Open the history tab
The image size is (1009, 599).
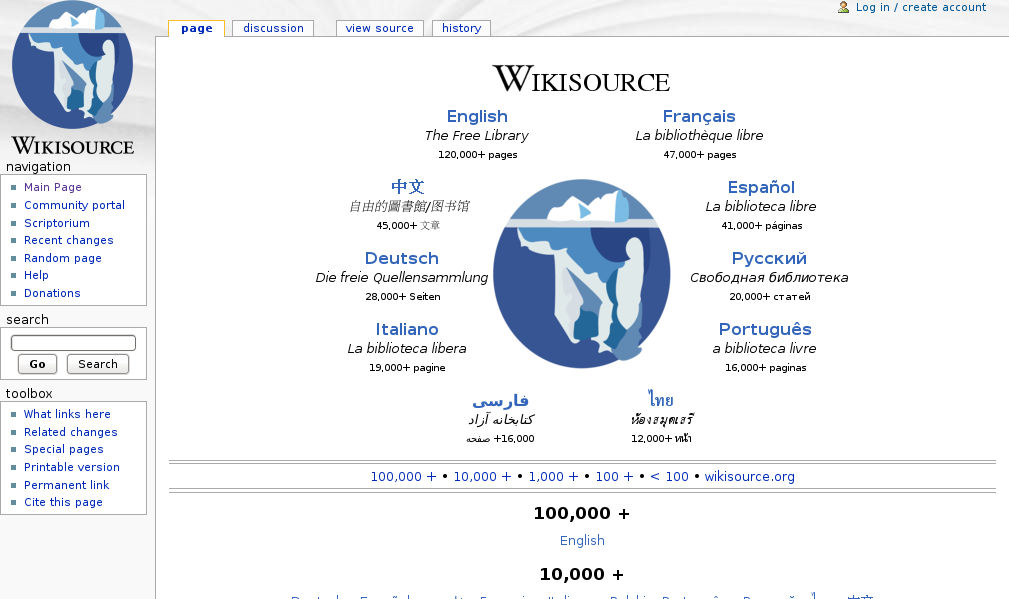coord(461,28)
